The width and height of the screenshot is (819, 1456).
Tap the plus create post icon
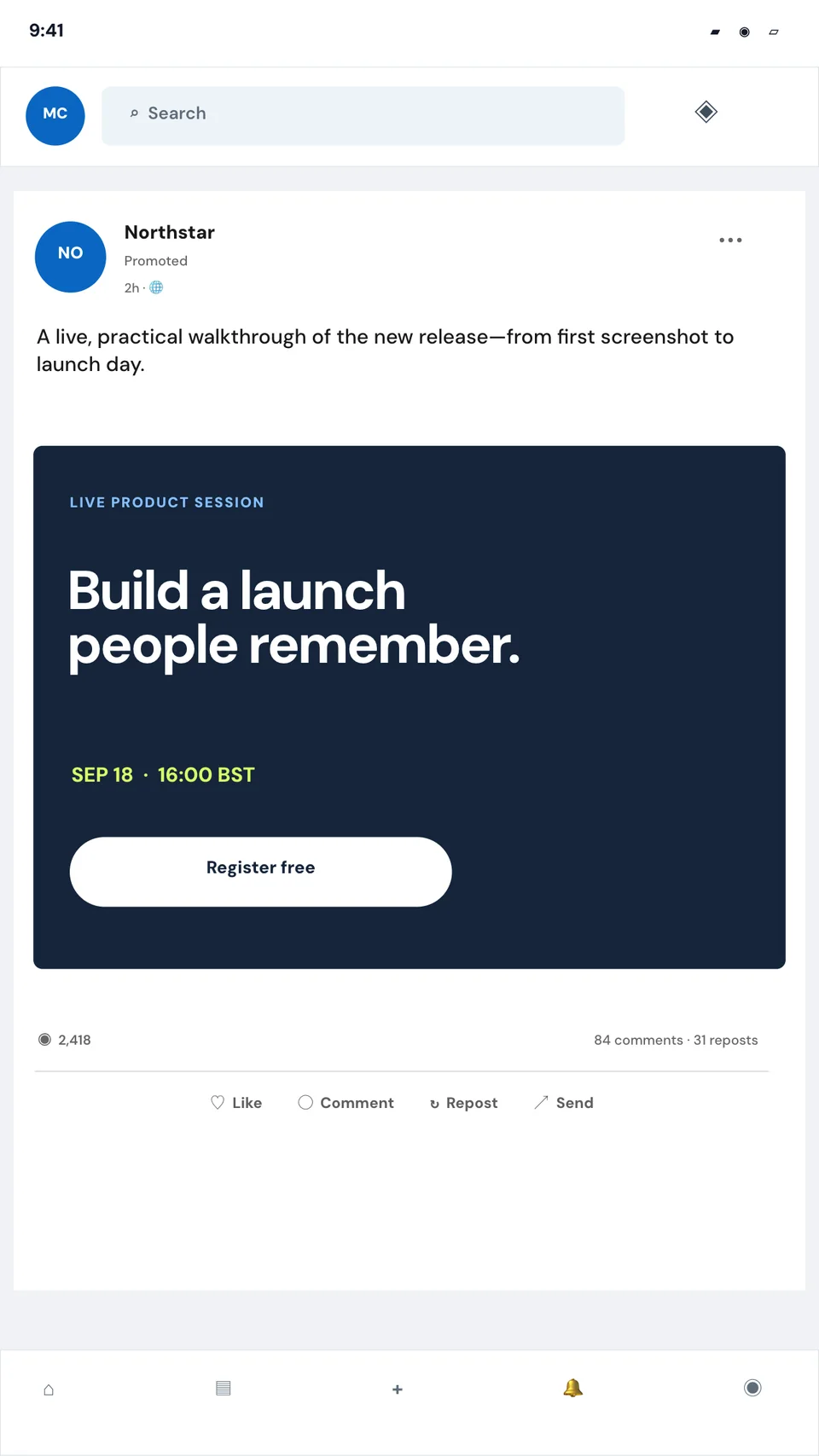pyautogui.click(x=398, y=1389)
